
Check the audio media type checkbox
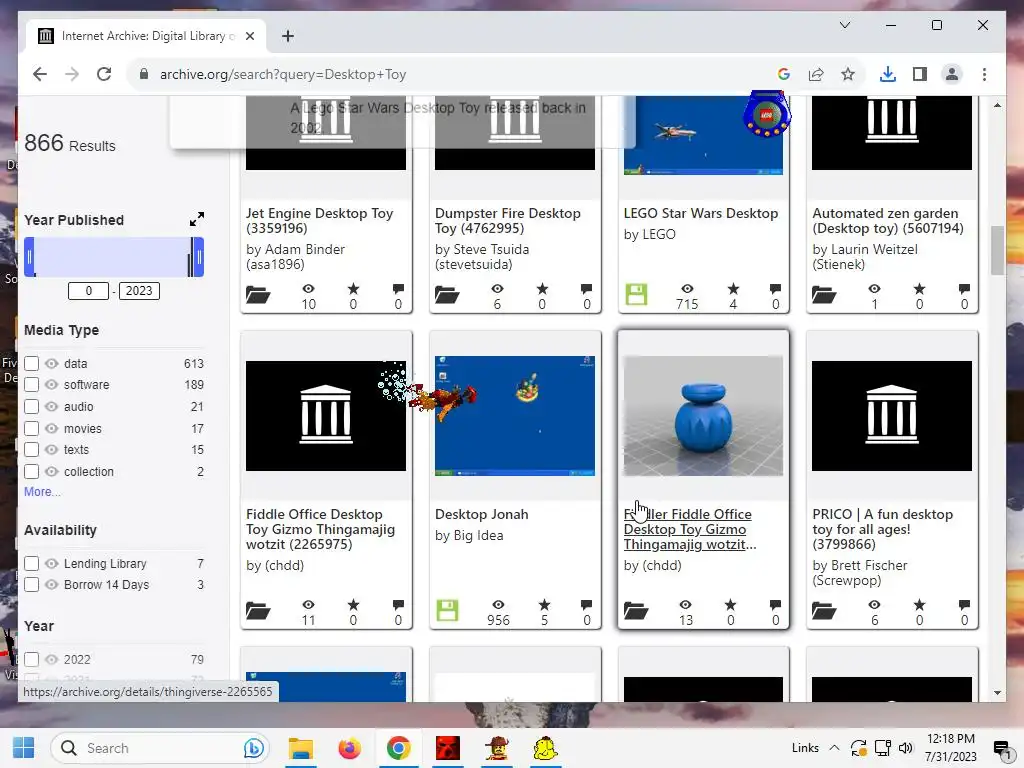pyautogui.click(x=31, y=407)
